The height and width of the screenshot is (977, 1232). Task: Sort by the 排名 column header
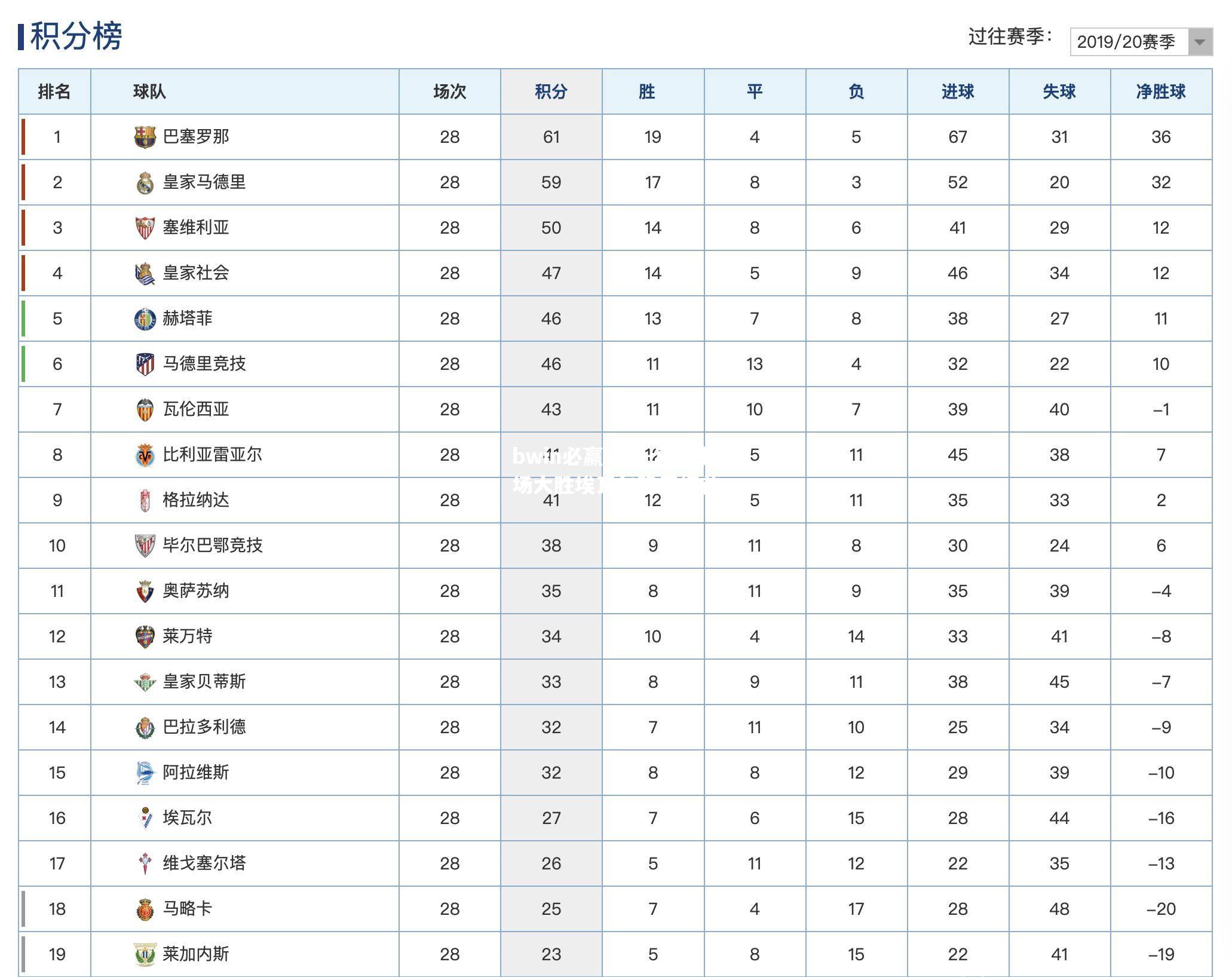54,91
